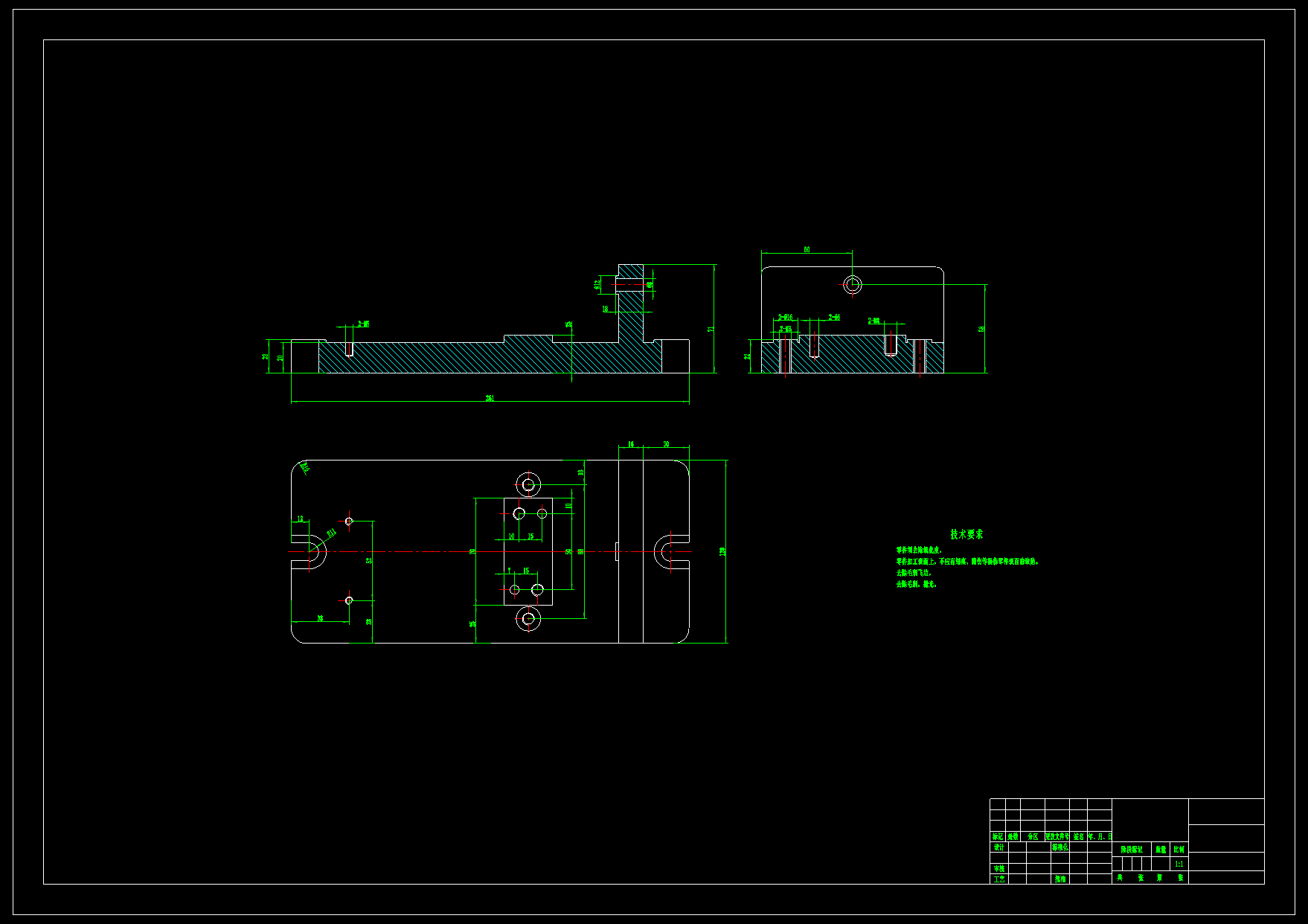The height and width of the screenshot is (924, 1308).
Task: Click the R14 slot radius label
Action: 331,533
